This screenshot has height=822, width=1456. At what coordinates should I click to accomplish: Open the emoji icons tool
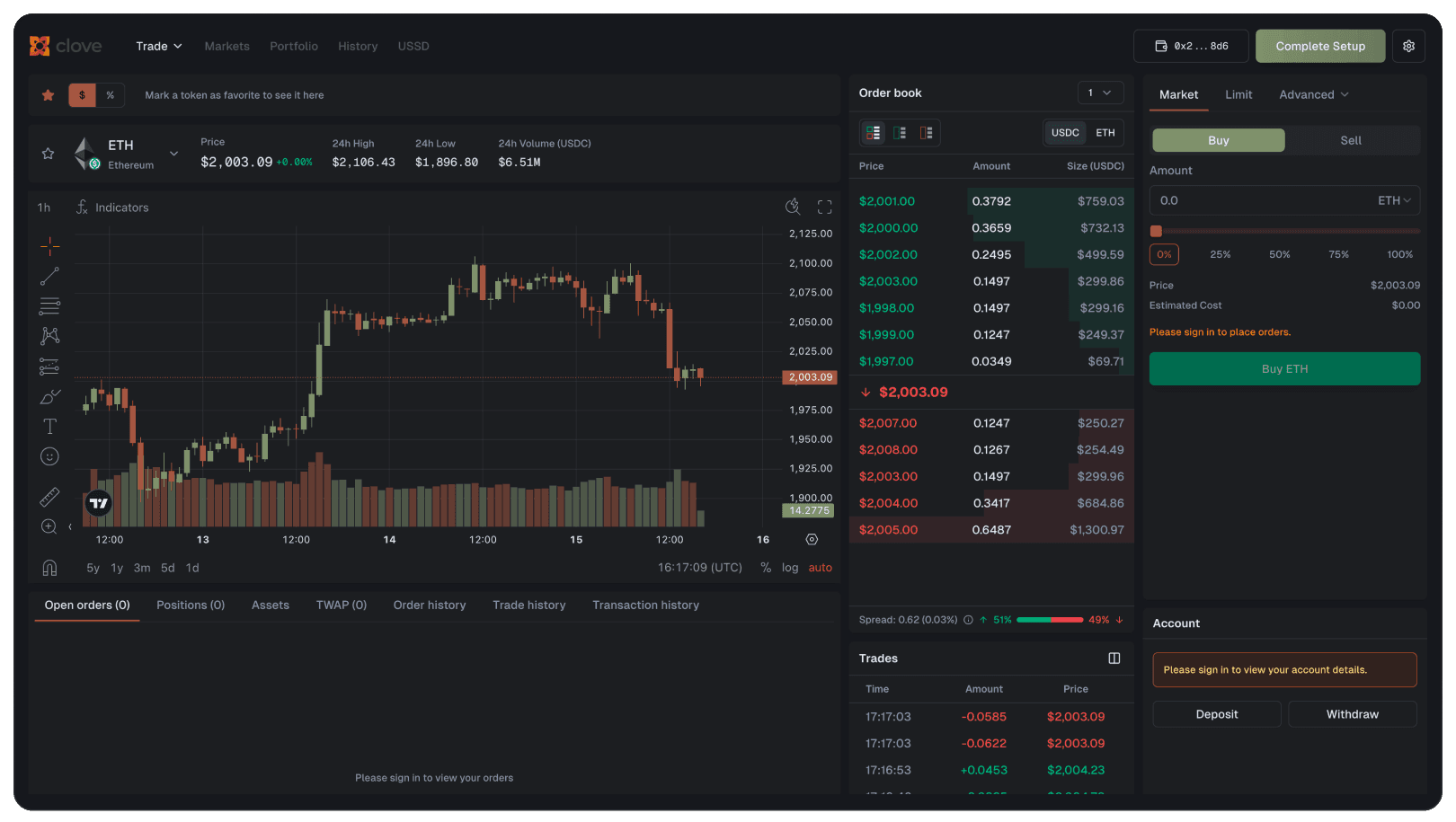(x=49, y=456)
